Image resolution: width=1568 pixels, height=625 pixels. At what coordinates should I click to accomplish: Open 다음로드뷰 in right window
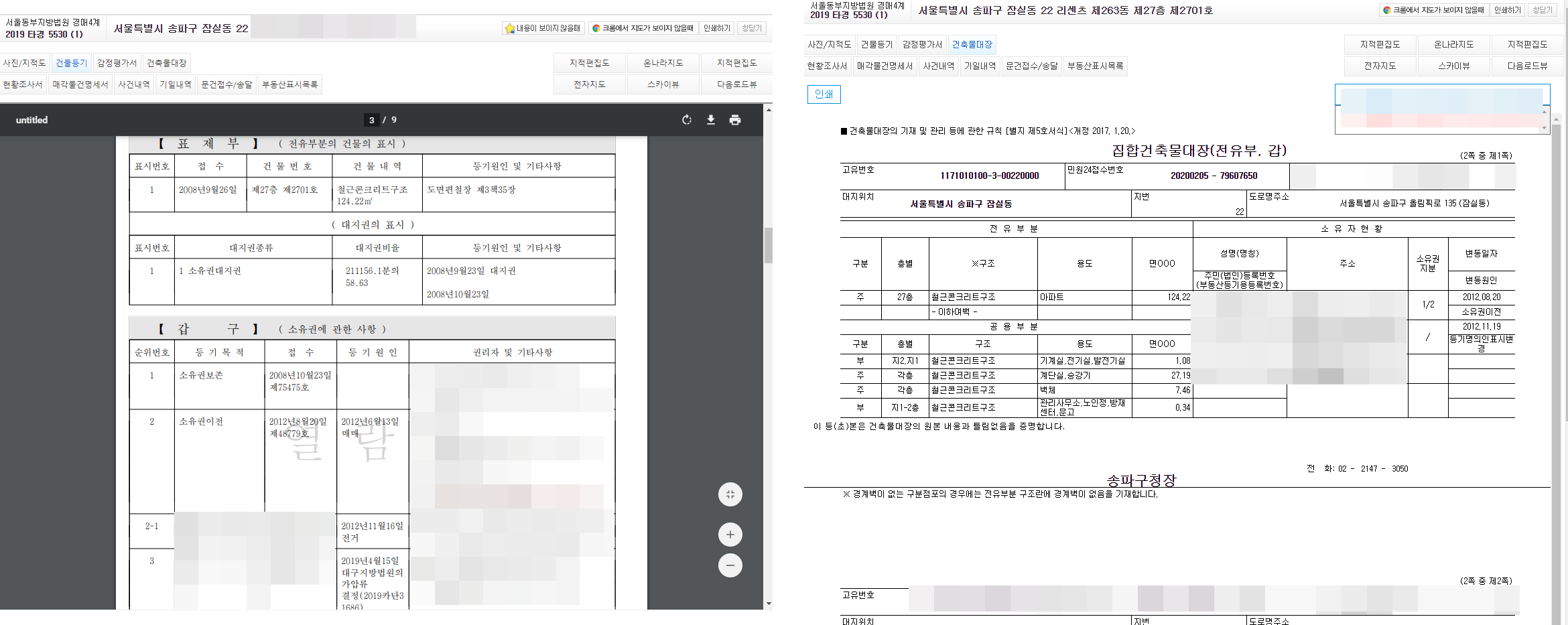pos(1528,66)
